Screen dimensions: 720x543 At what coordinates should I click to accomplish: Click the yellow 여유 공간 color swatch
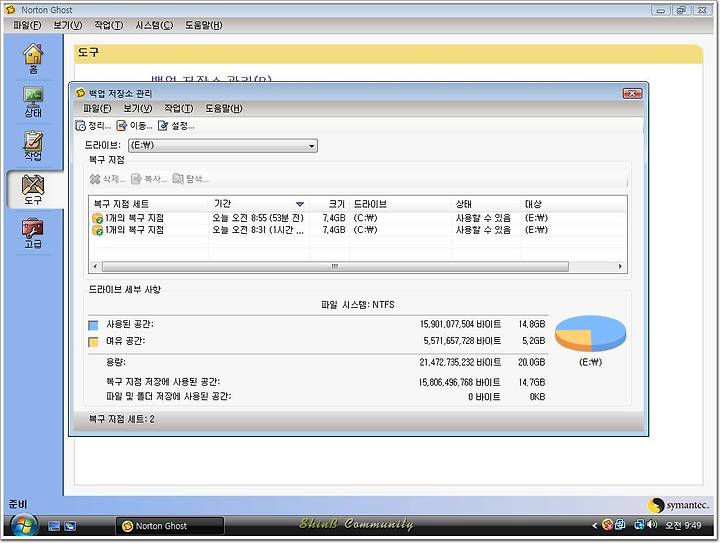(x=93, y=342)
